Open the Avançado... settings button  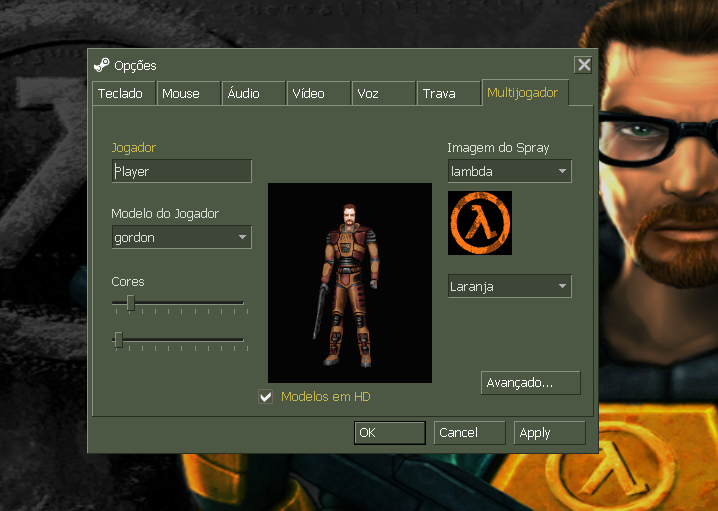[531, 383]
